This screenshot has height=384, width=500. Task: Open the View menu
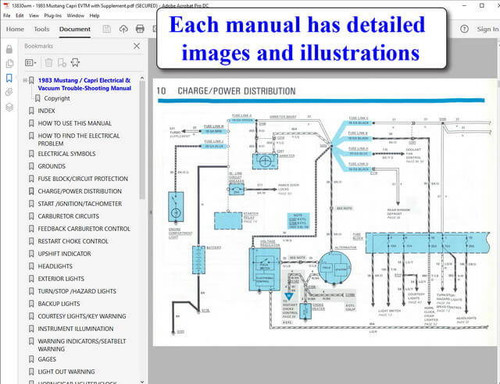coord(34,15)
